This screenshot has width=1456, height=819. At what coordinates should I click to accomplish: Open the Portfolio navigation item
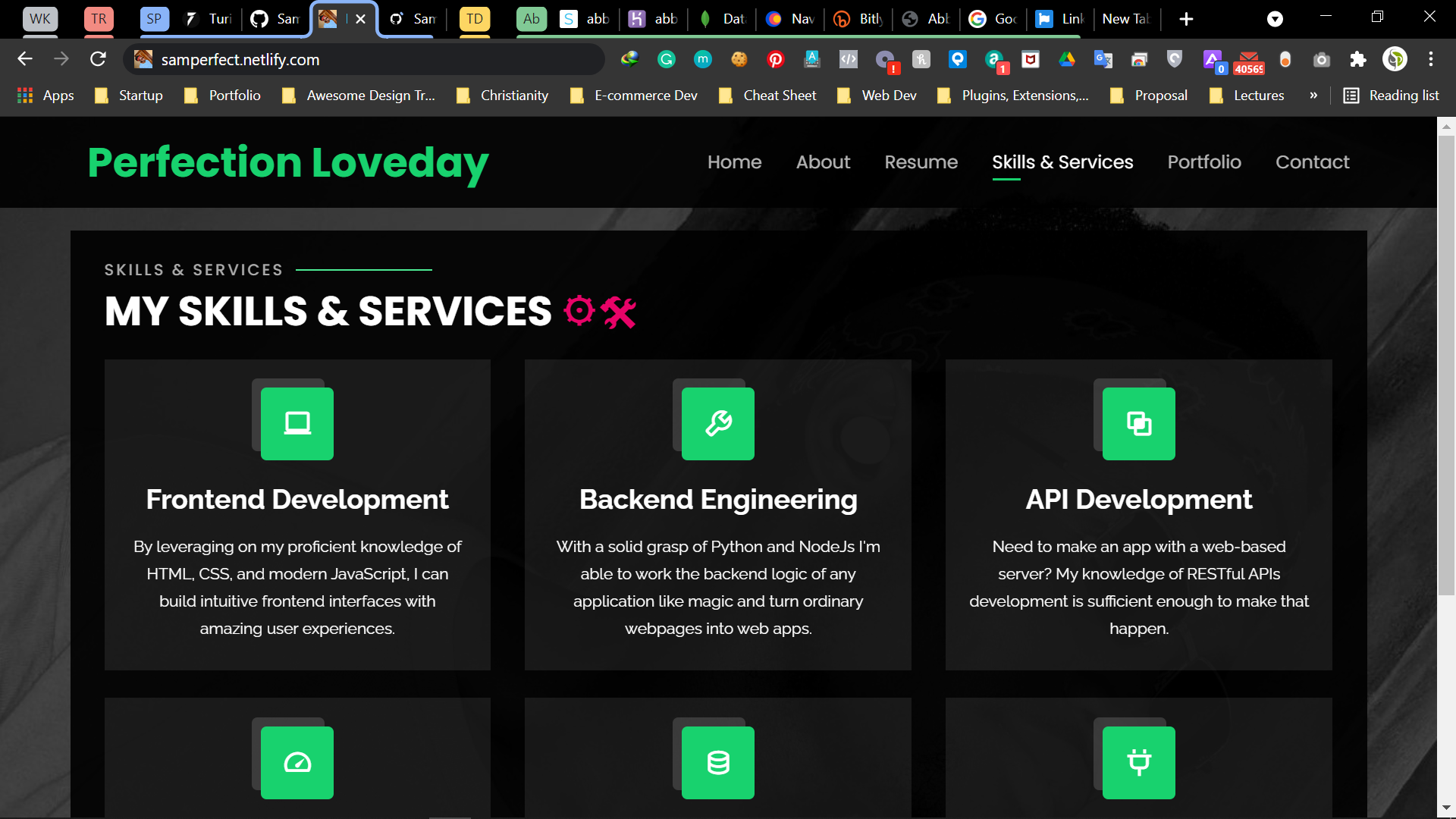[1204, 162]
